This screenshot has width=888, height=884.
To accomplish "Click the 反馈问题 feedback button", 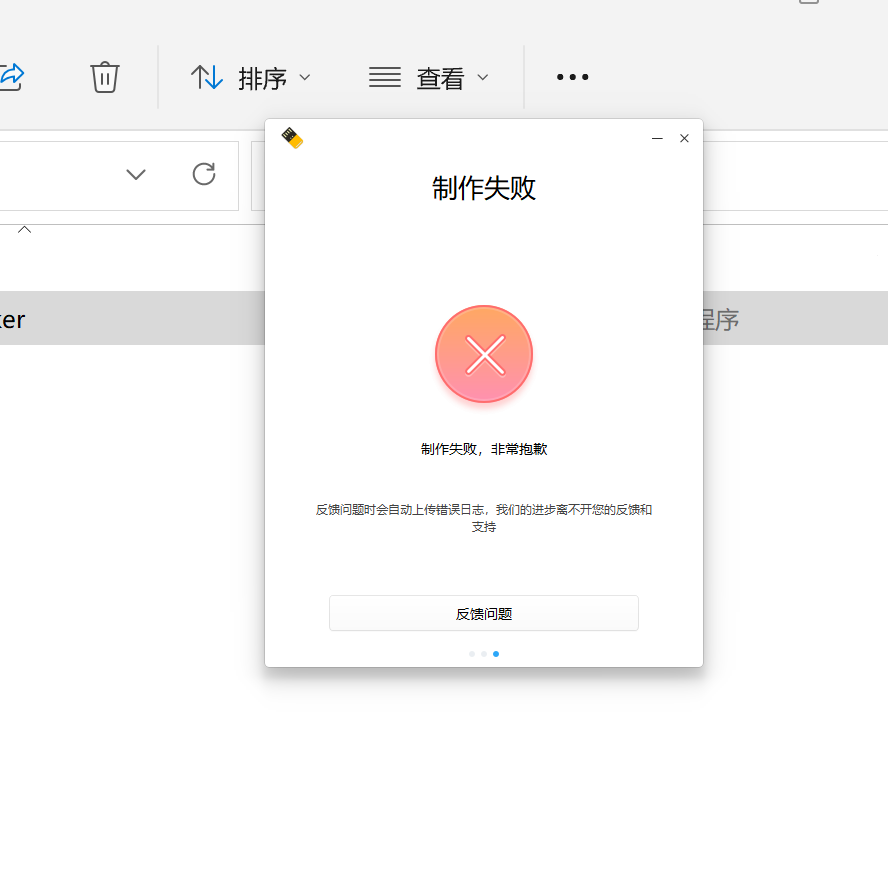I will pyautogui.click(x=484, y=613).
